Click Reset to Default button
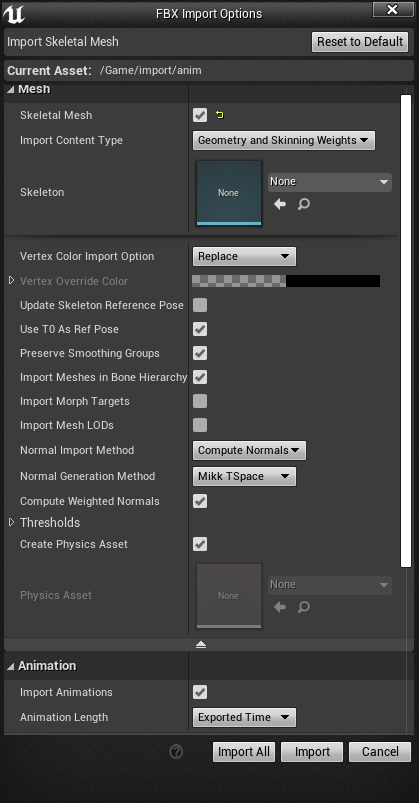 (x=360, y=41)
